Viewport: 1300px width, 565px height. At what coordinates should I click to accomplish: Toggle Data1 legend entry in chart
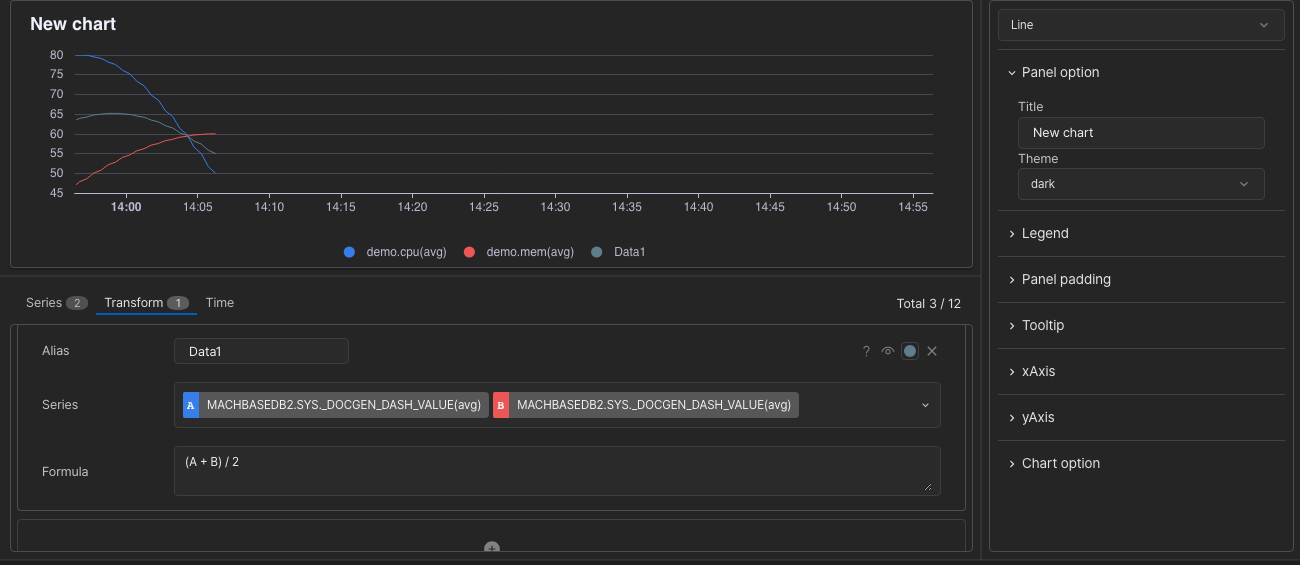[x=618, y=252]
